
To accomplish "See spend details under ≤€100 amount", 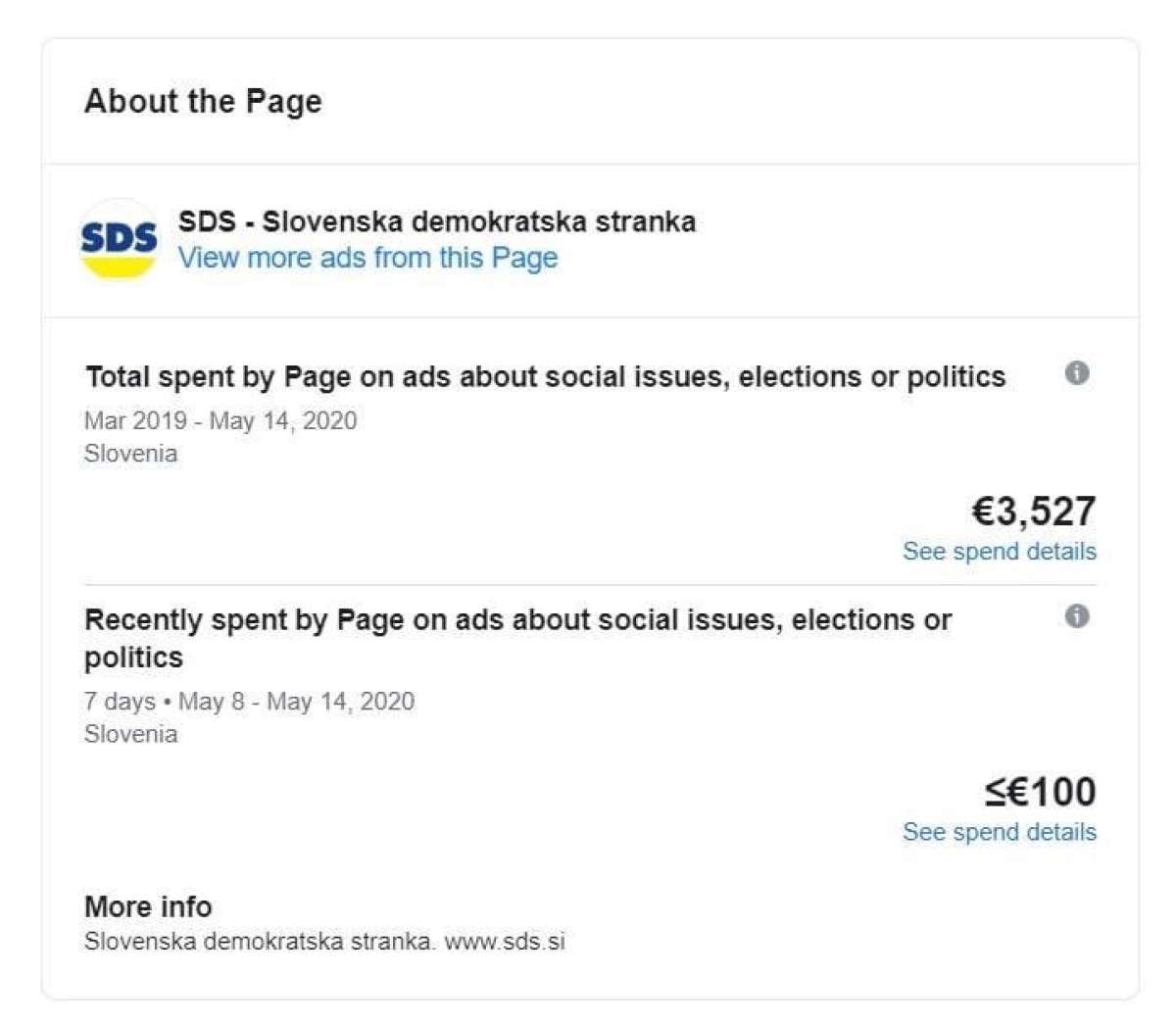I will coord(1000,832).
